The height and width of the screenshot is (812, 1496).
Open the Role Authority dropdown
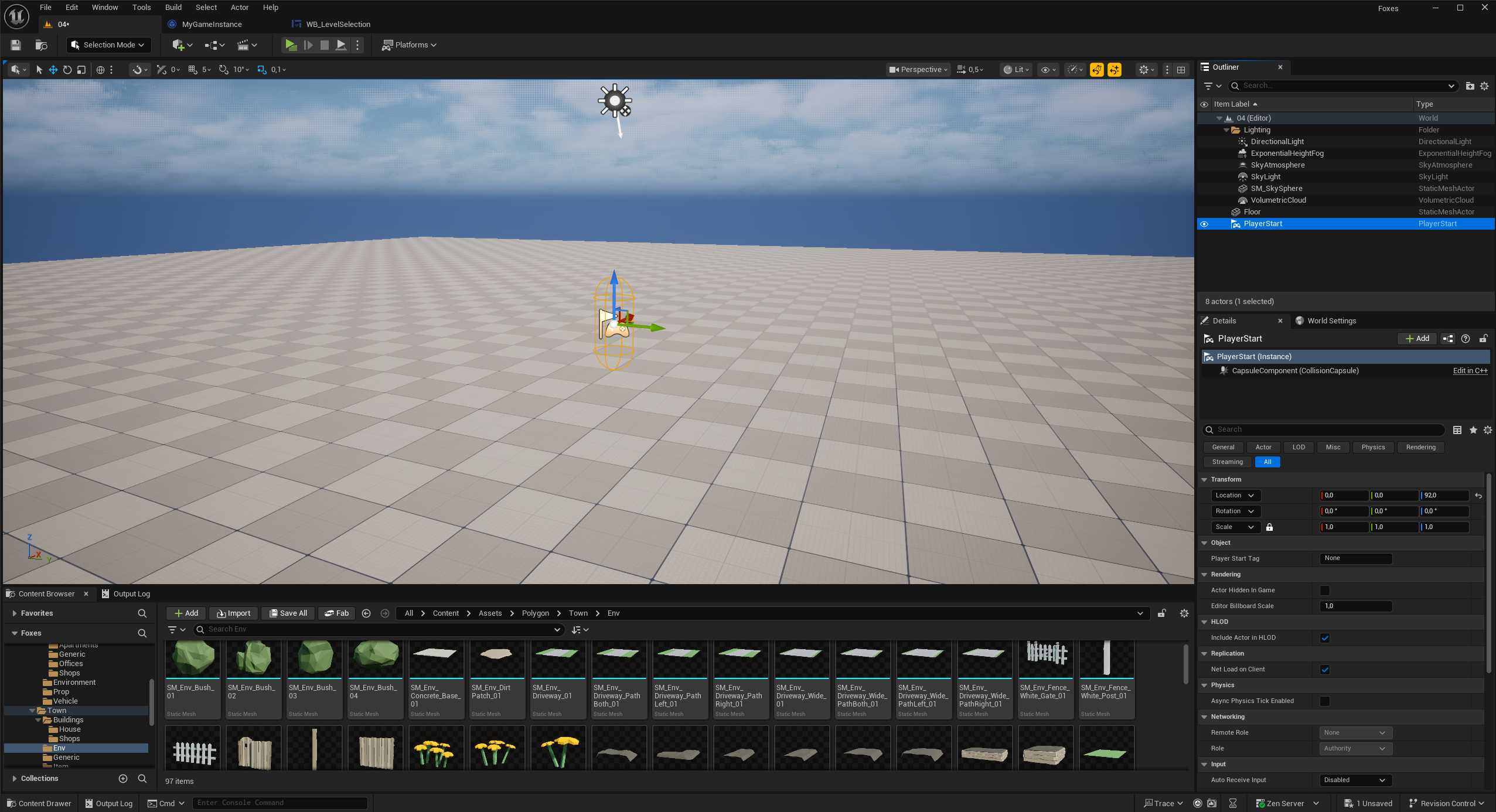[1355, 749]
